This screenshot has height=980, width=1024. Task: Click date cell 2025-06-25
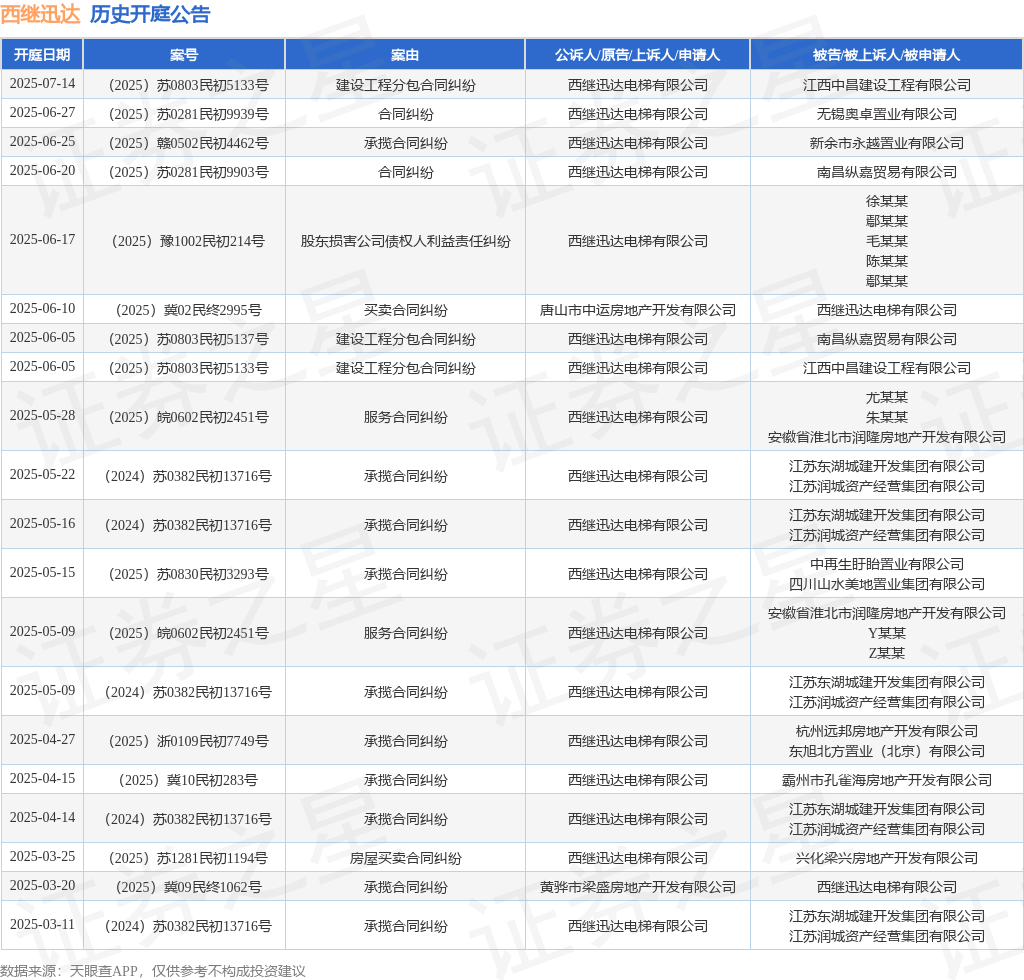[42, 142]
